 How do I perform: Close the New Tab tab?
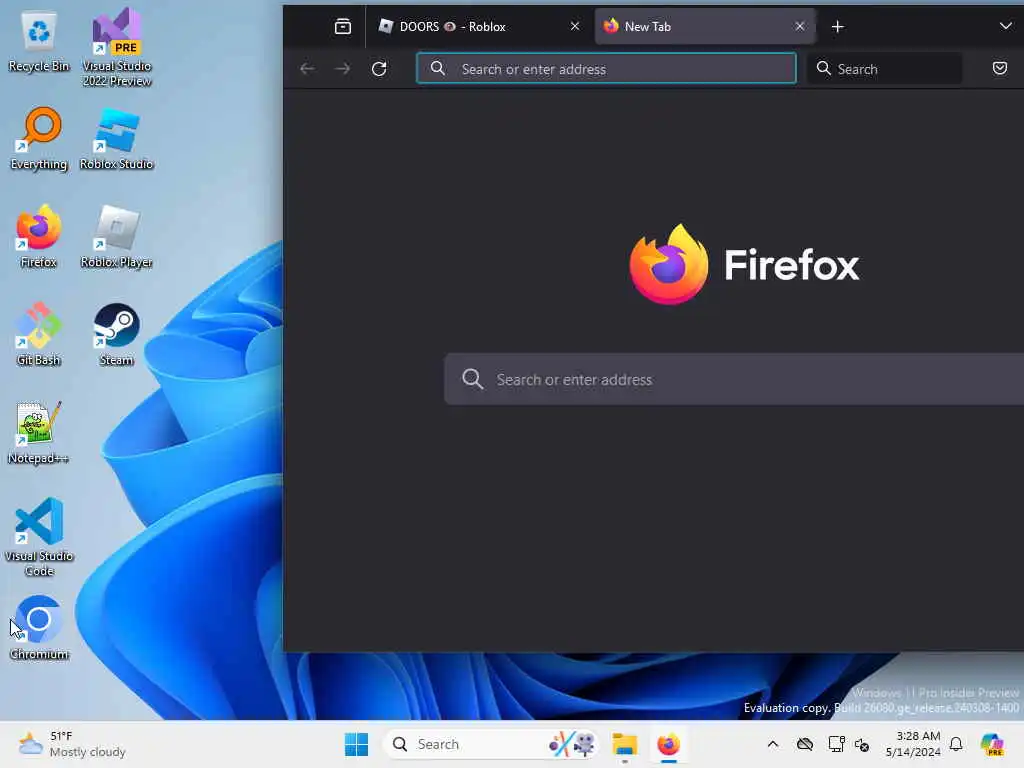click(800, 27)
